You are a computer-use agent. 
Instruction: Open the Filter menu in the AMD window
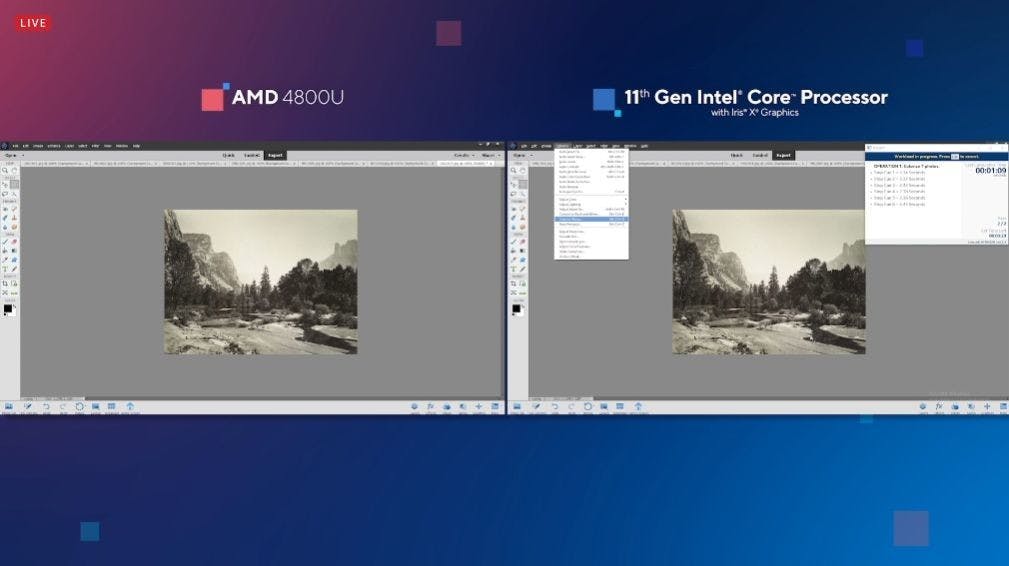[95, 145]
